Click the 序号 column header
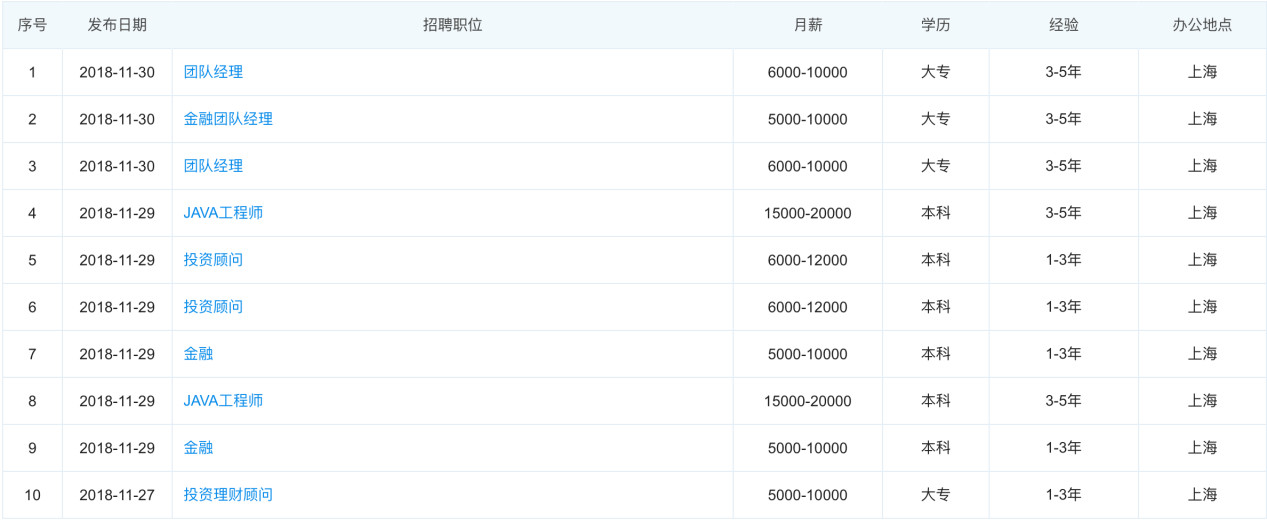The height and width of the screenshot is (521, 1267). tap(32, 25)
